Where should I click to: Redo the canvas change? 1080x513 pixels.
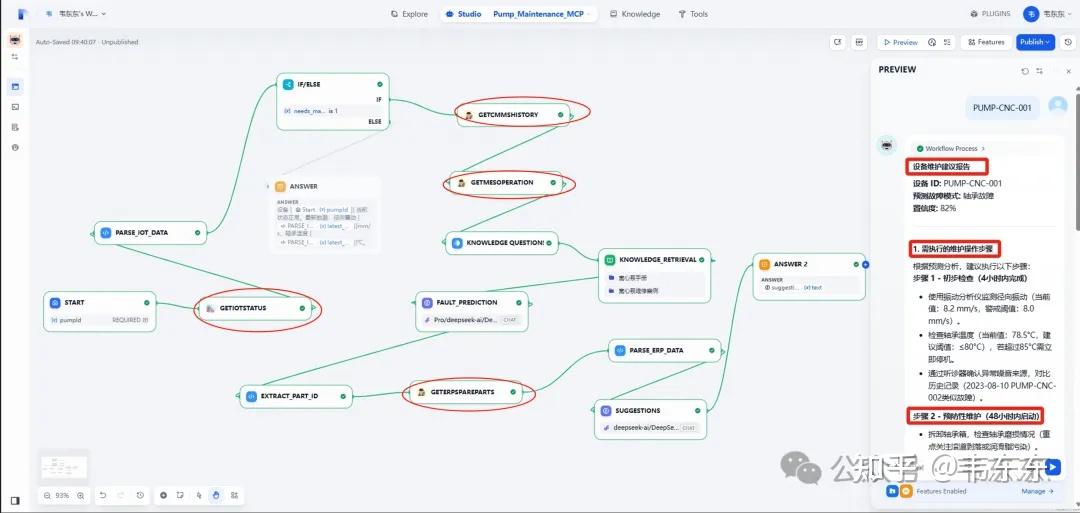pyautogui.click(x=121, y=495)
